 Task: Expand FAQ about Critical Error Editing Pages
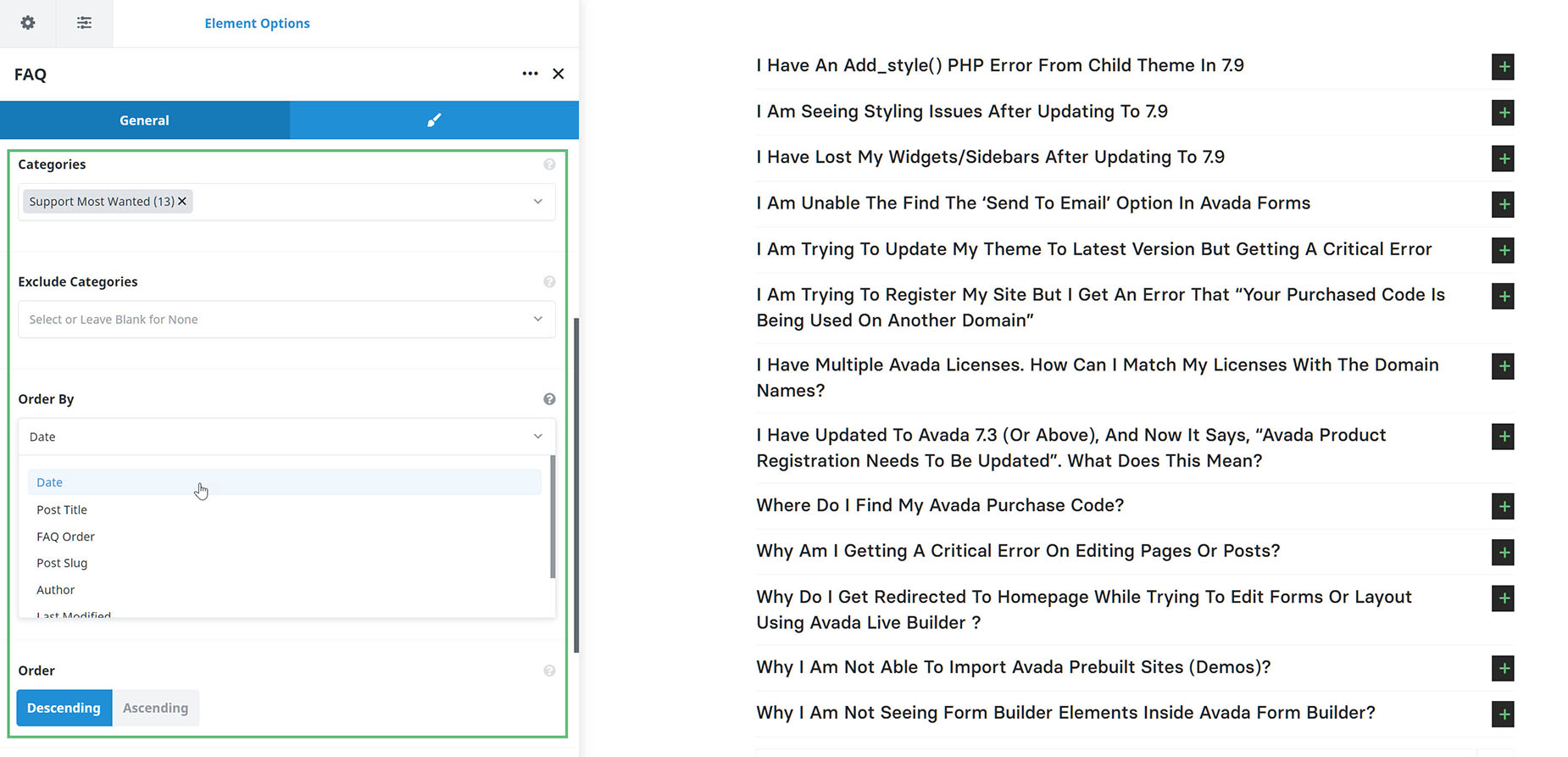[x=1503, y=553]
